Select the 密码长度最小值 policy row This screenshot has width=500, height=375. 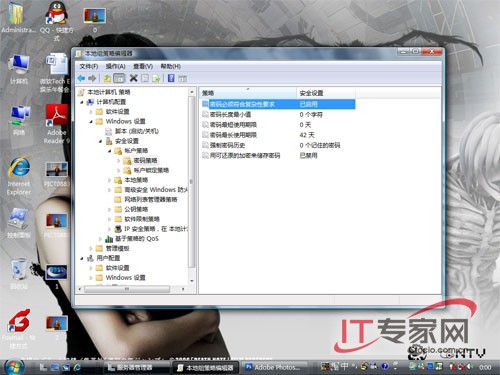coord(278,115)
